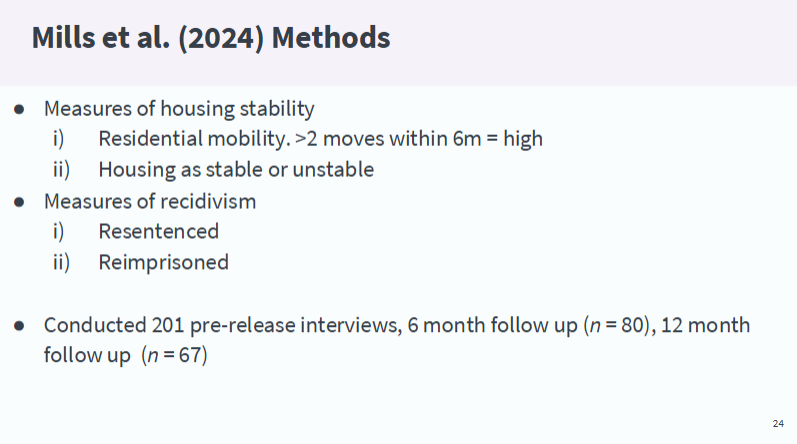This screenshot has height=444, width=797.
Task: Click the bullet dot before 'Measures of housing stability'
Action: (20, 108)
